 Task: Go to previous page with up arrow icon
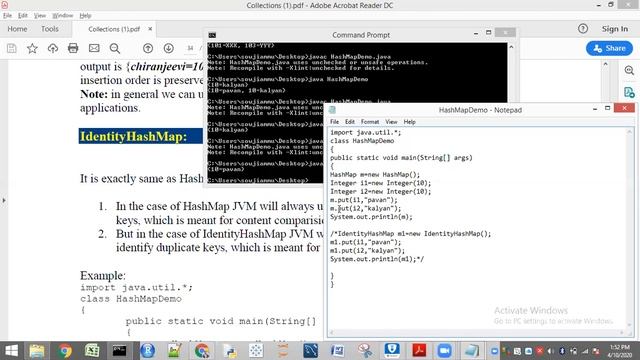tap(148, 48)
